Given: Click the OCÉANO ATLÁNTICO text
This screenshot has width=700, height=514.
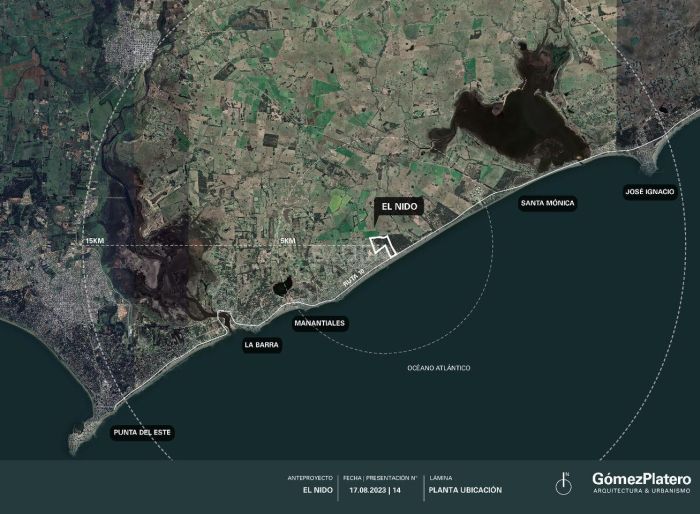Looking at the screenshot, I should [439, 368].
